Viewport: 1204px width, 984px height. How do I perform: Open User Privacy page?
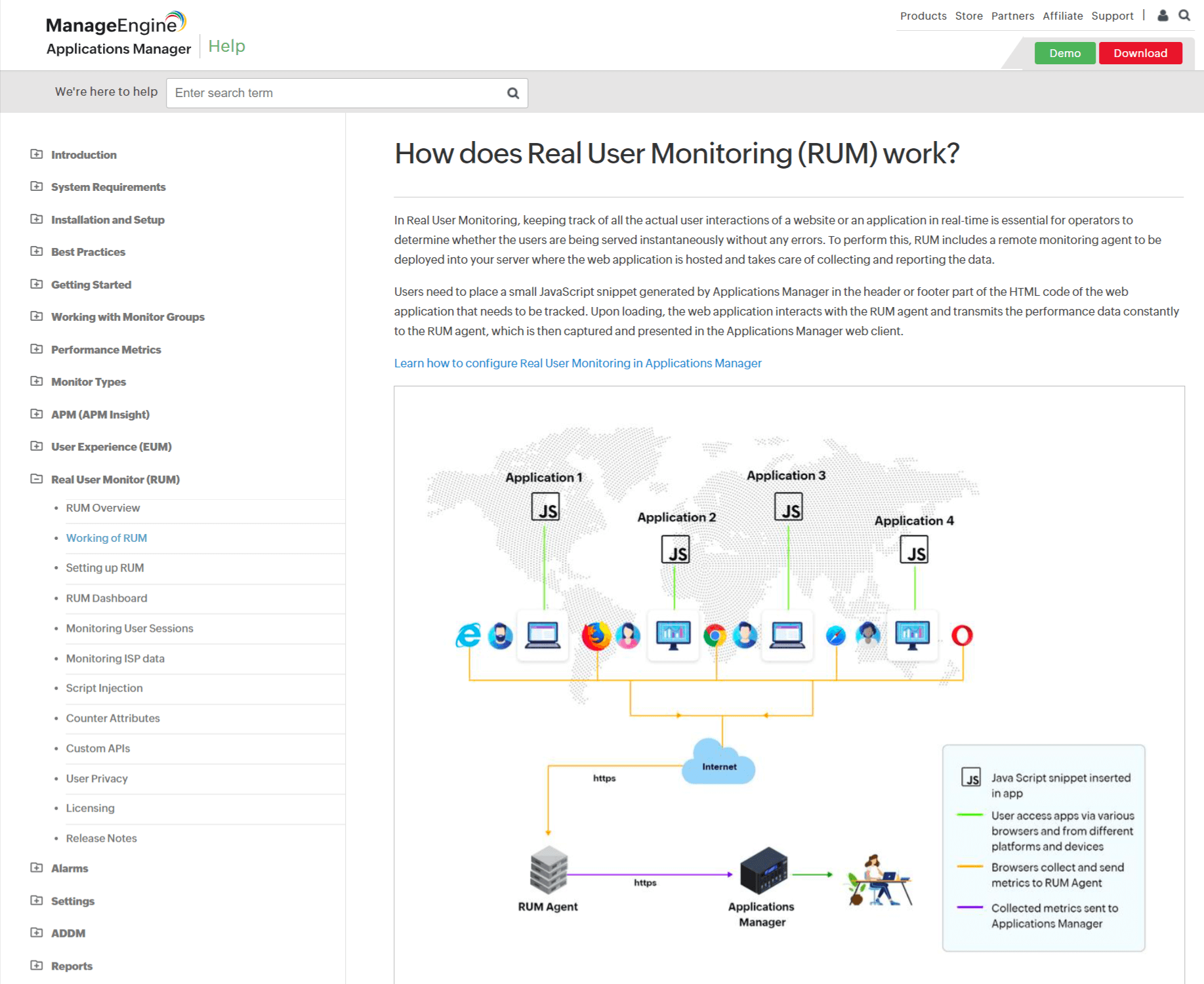click(x=96, y=779)
